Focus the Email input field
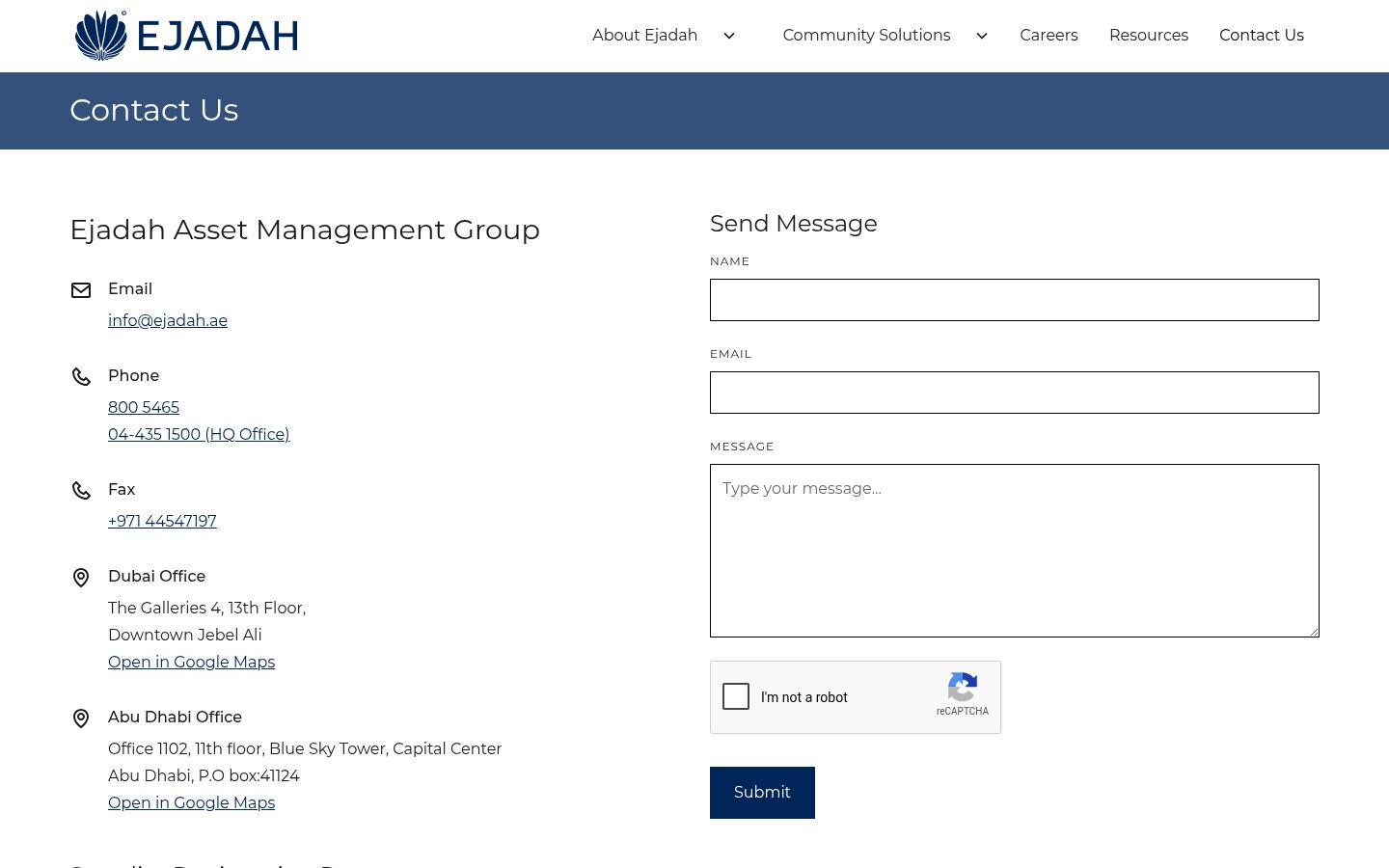1389x868 pixels. click(1015, 393)
